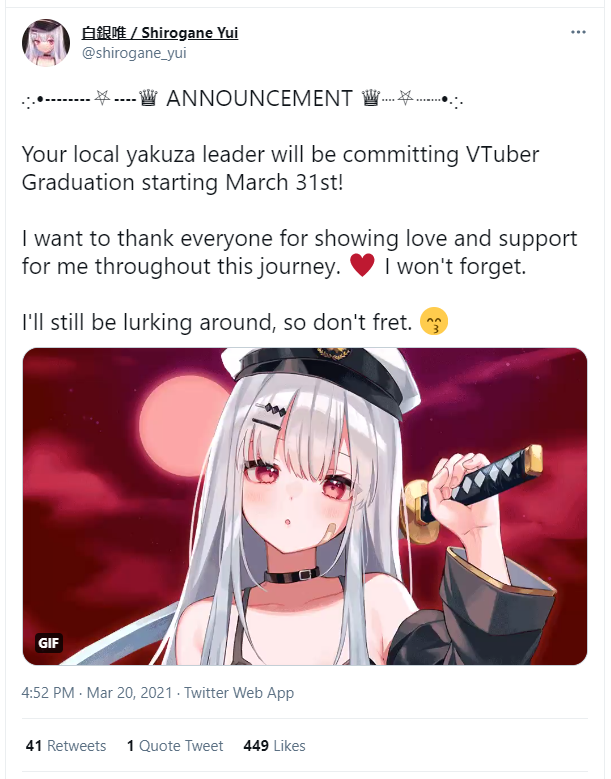Play the anime girl GIF image

pos(305,506)
